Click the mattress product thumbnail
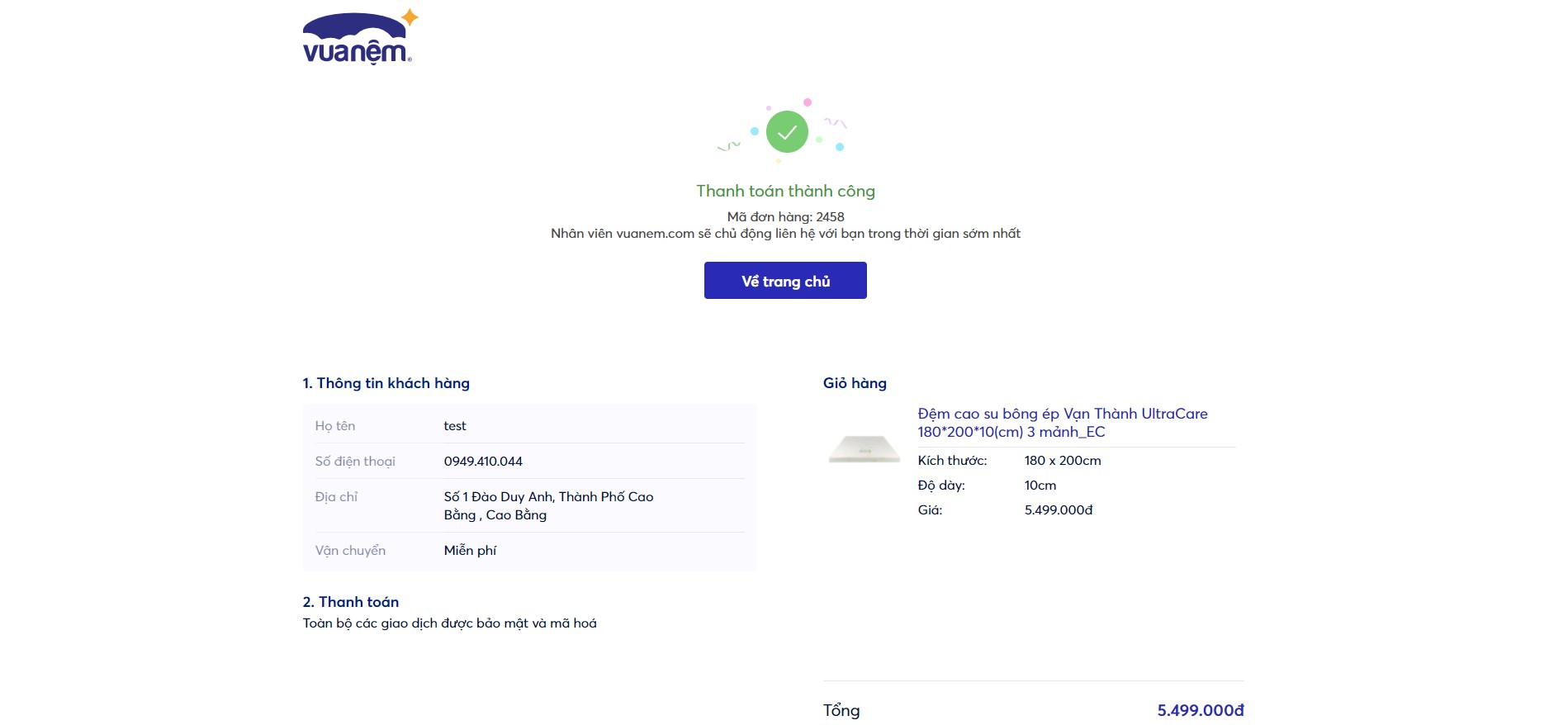Image resolution: width=1568 pixels, height=725 pixels. (864, 449)
